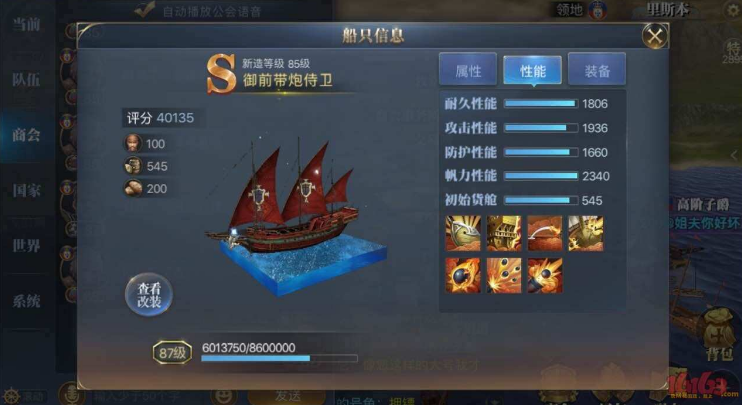
Task: Select the golden ship skill icon, second in the top row
Action: 504,233
